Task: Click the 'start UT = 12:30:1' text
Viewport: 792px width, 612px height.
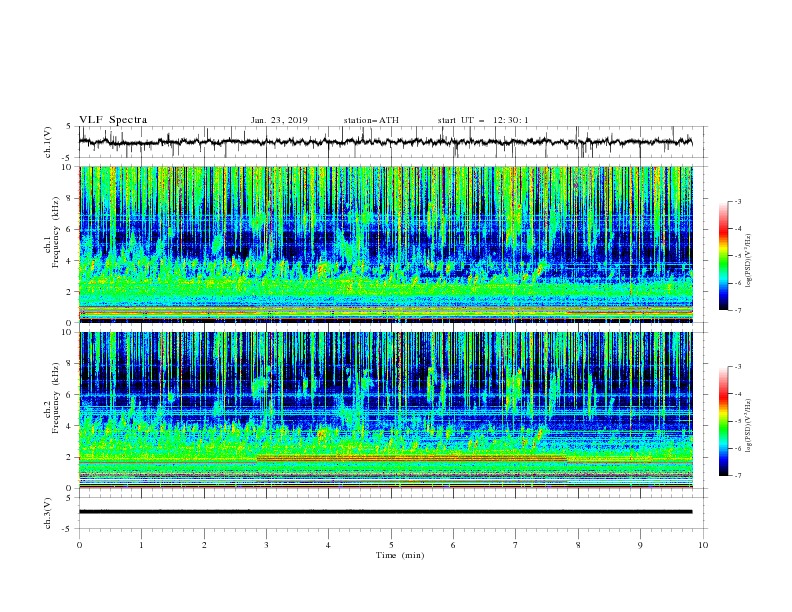Action: click(x=483, y=120)
